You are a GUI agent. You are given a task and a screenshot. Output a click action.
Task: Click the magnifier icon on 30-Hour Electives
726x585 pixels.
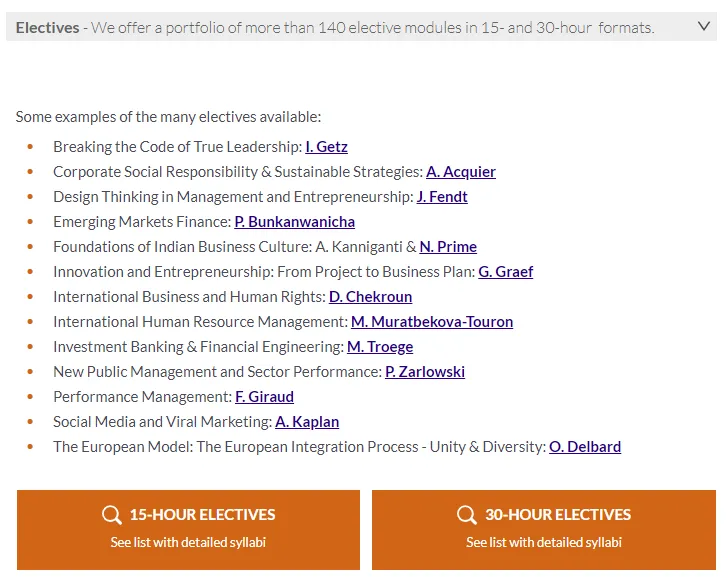click(467, 515)
